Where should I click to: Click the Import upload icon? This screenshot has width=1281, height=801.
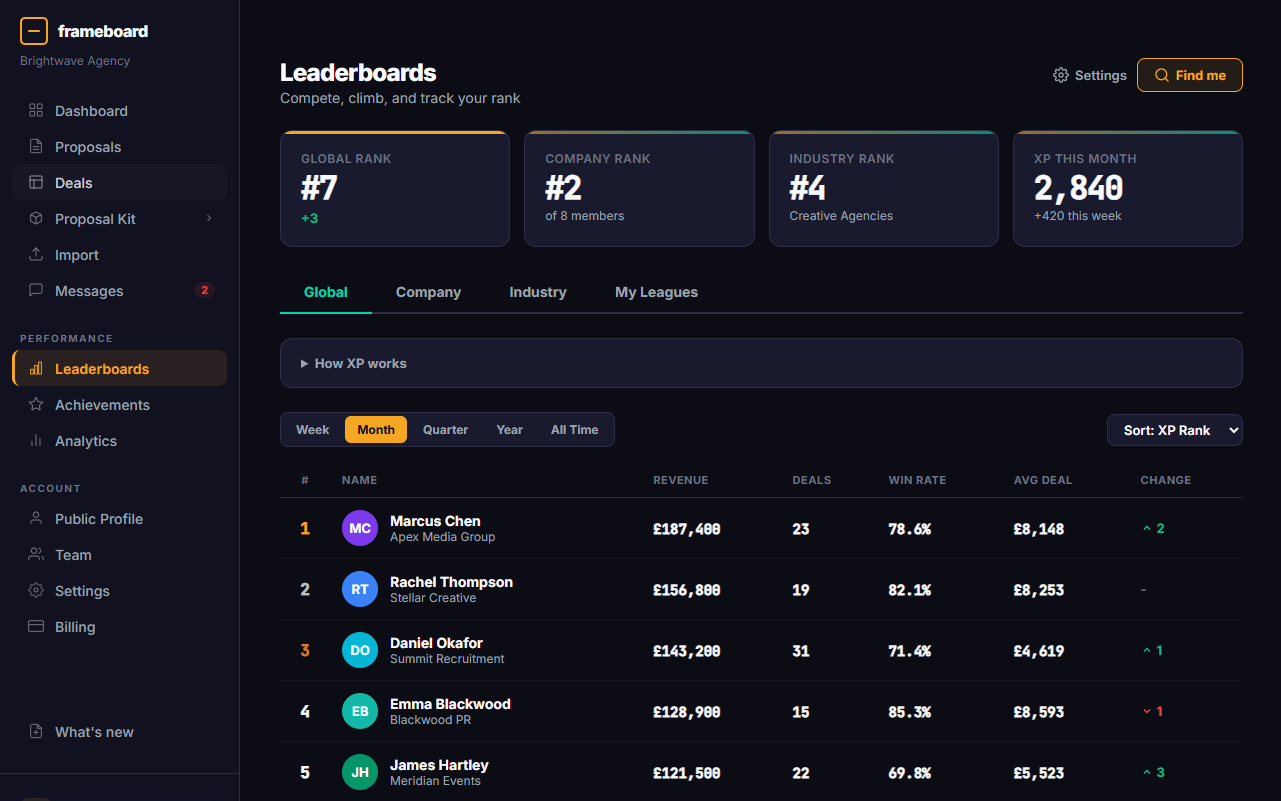[x=36, y=255]
